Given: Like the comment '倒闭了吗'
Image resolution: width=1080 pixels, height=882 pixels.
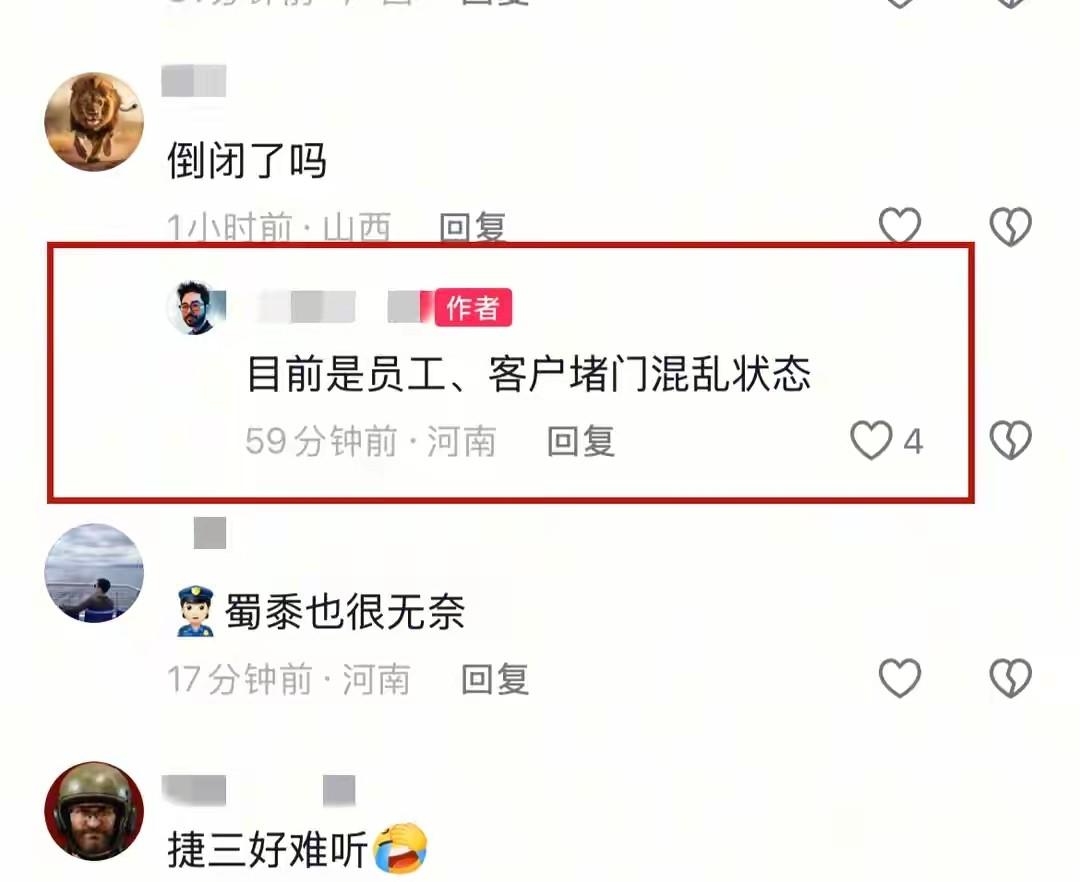Looking at the screenshot, I should tap(900, 226).
